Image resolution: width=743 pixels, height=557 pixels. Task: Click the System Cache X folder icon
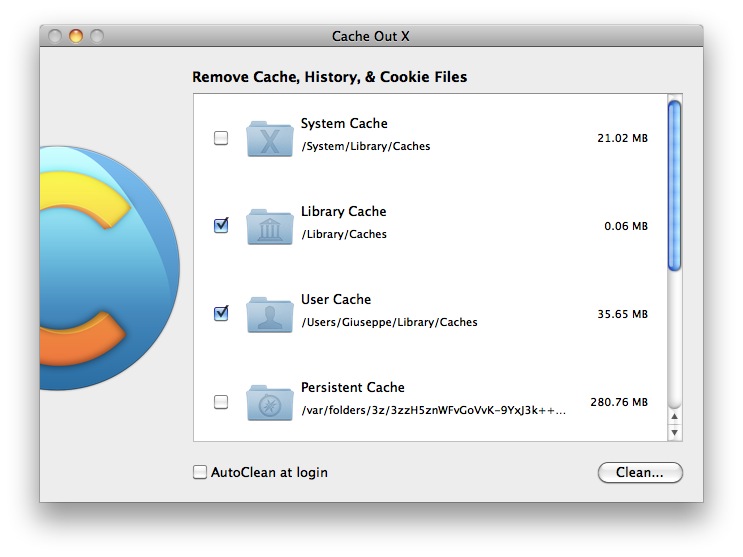[270, 138]
